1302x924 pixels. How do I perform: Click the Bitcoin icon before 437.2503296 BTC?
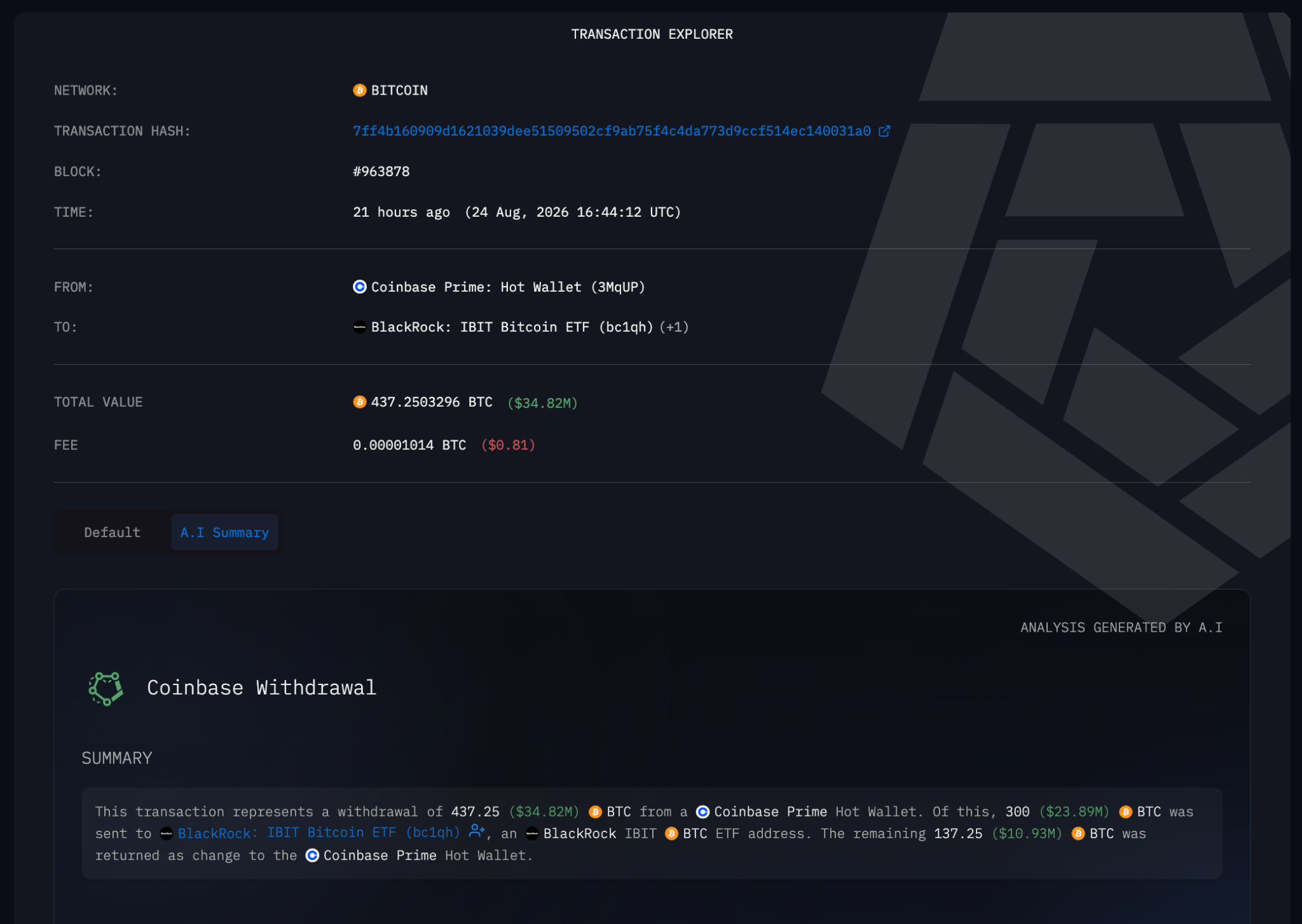pyautogui.click(x=360, y=402)
